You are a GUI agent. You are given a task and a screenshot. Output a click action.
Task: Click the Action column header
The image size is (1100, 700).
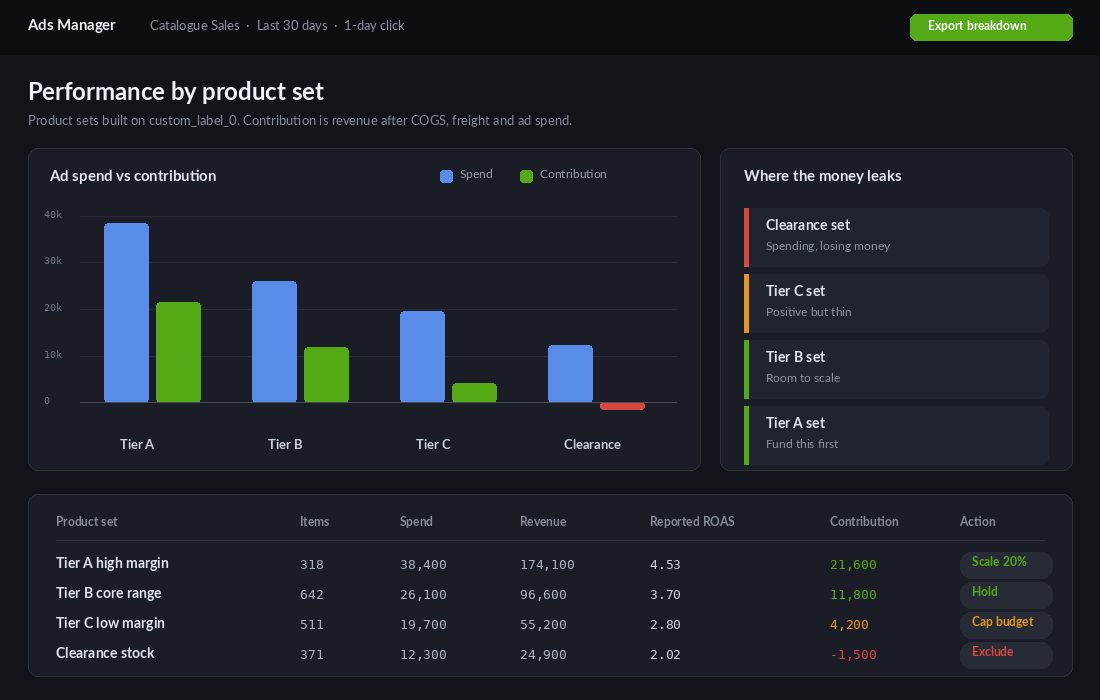tap(977, 521)
